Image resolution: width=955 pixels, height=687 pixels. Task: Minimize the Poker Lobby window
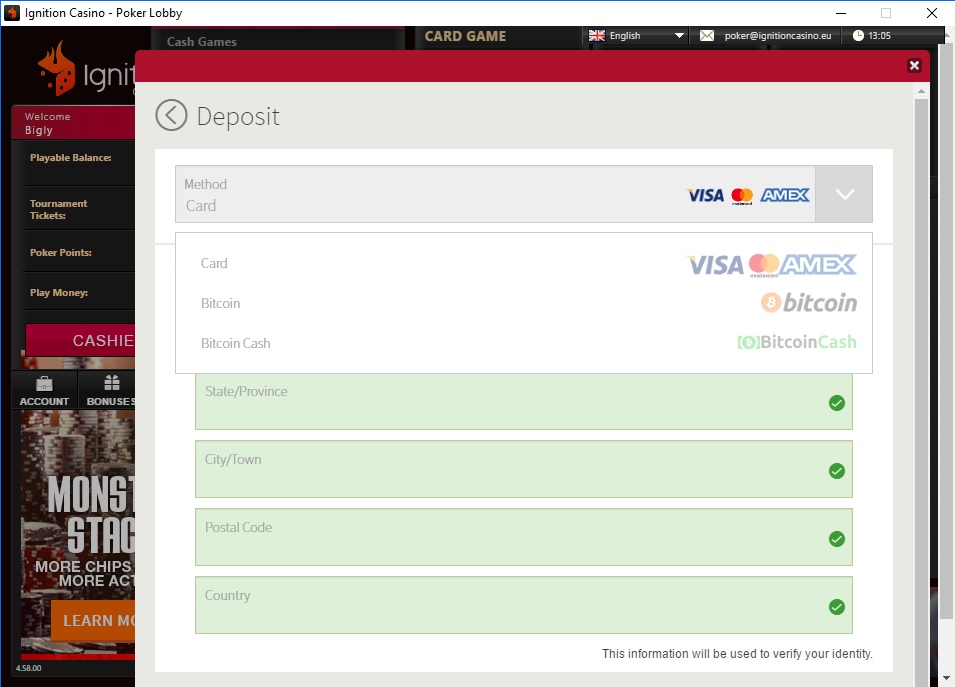[x=841, y=13]
